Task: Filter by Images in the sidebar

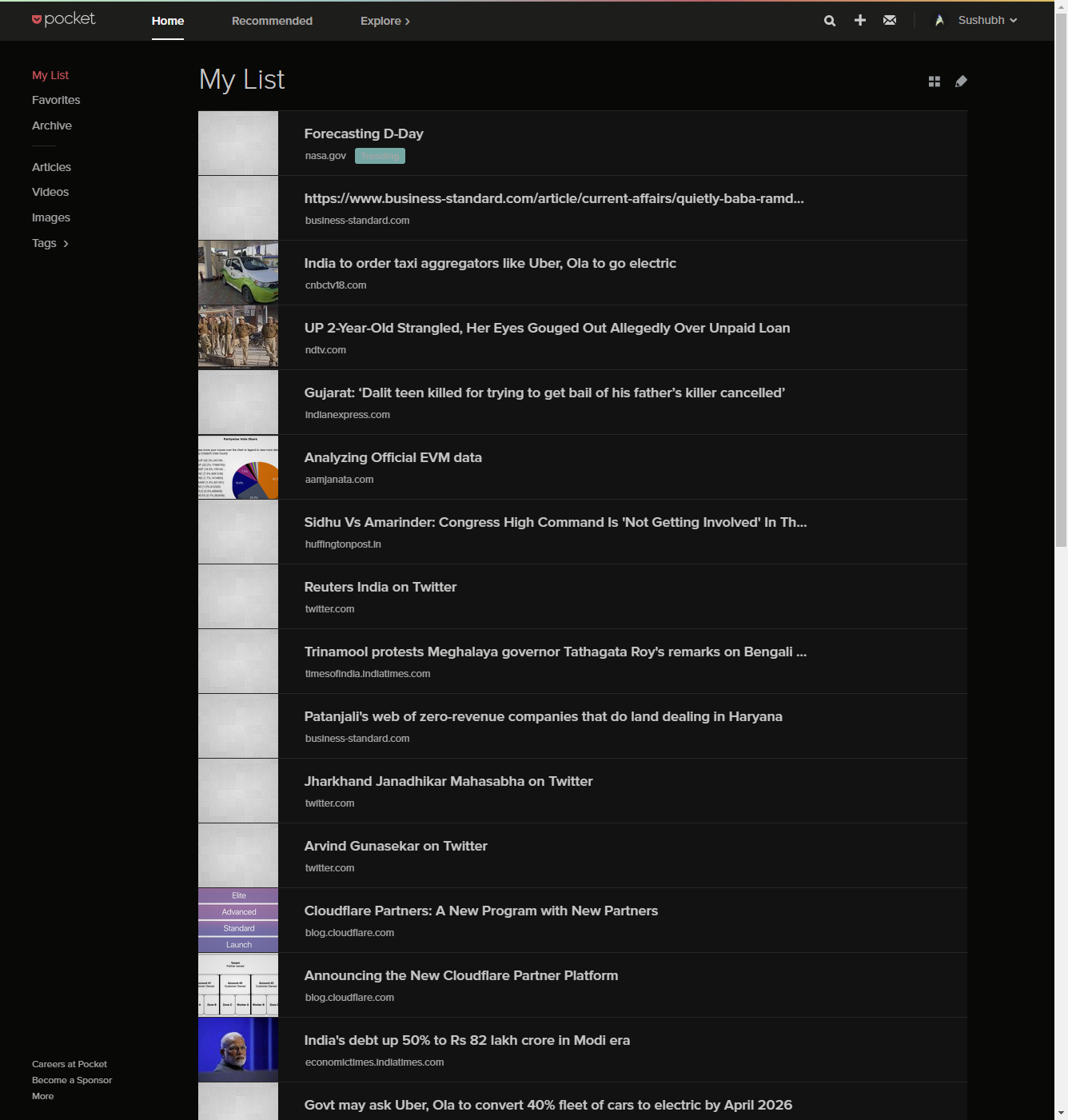Action: point(51,217)
